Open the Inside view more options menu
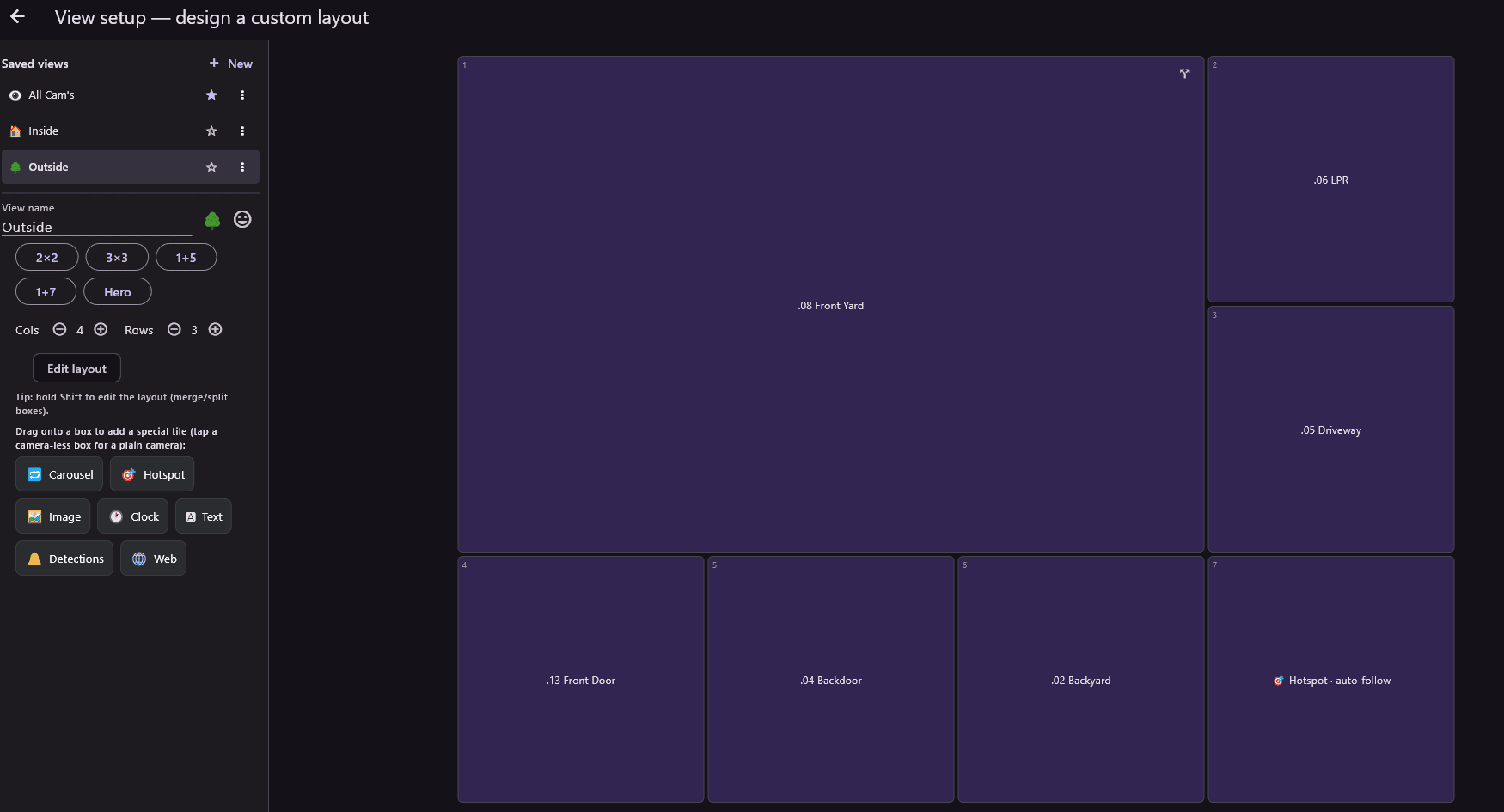1504x812 pixels. click(x=242, y=131)
